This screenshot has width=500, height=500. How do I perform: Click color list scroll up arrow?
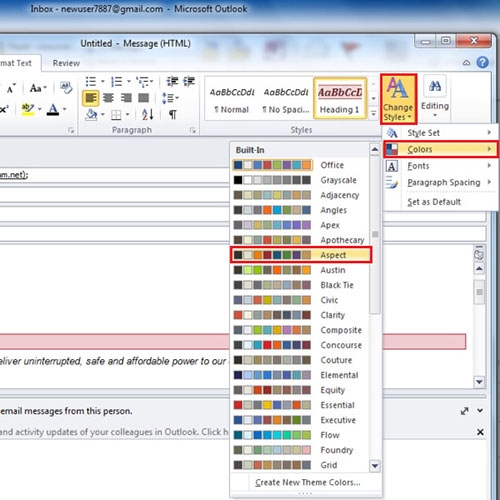click(375, 149)
